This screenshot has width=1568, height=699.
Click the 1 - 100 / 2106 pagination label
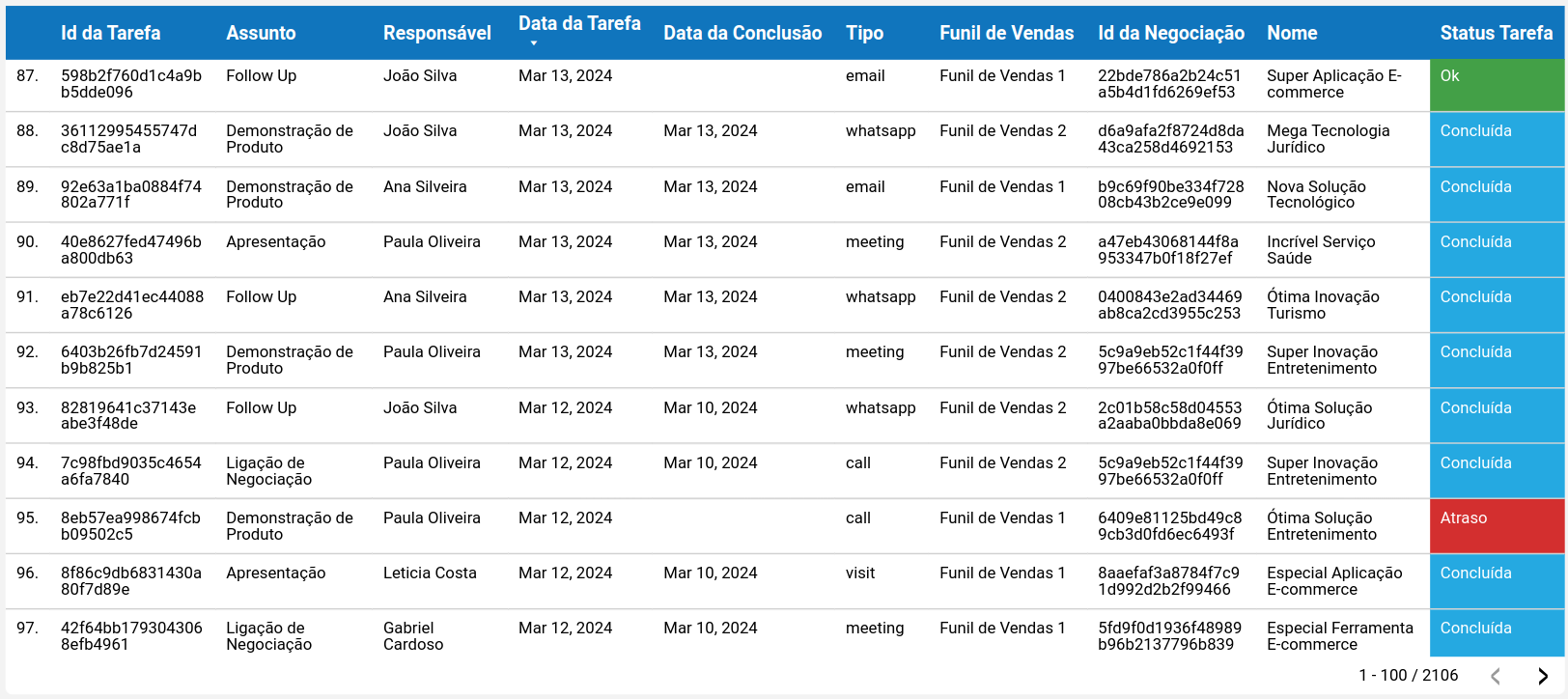point(1409,676)
